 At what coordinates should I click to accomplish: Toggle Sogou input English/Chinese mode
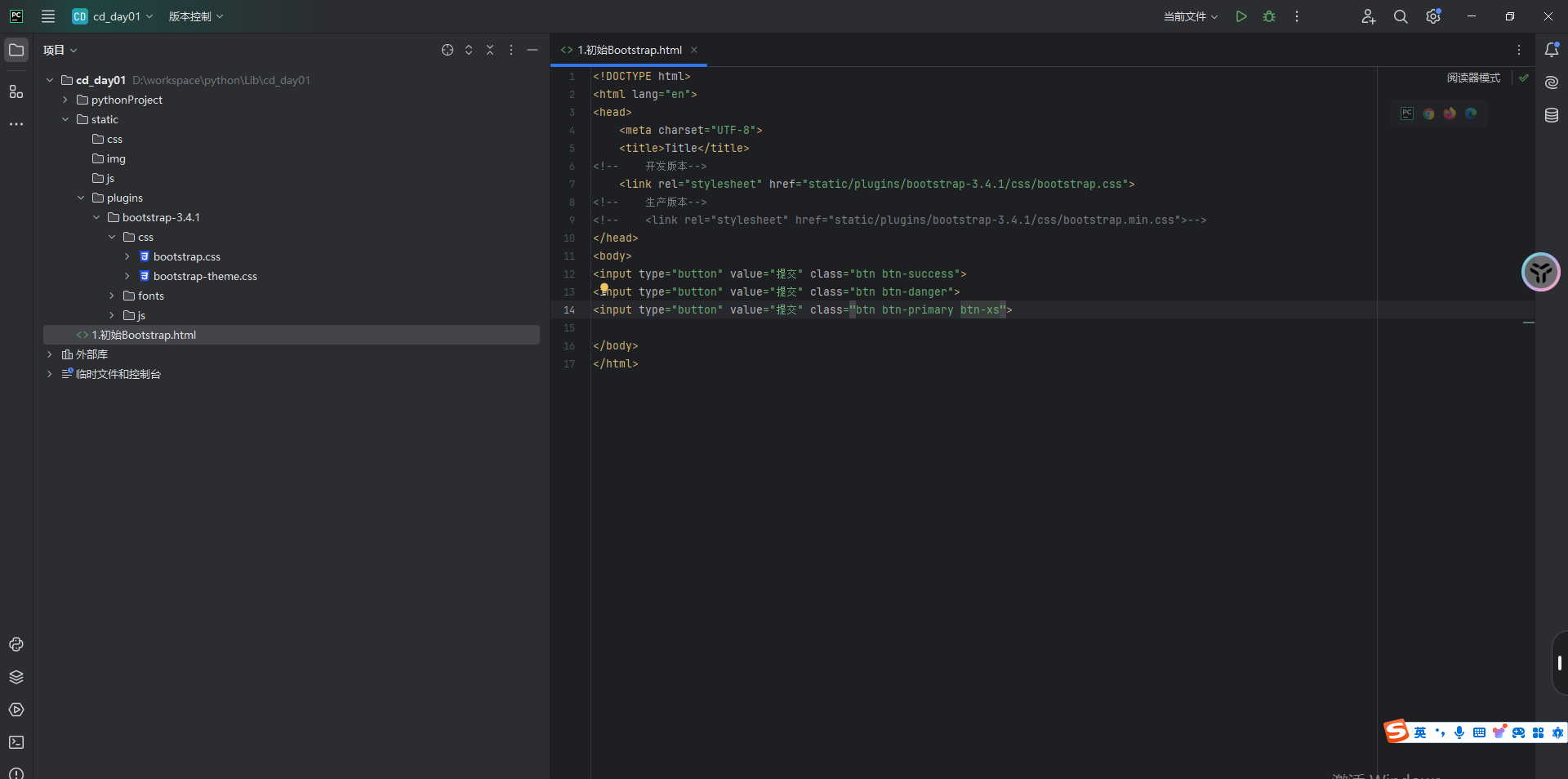[1420, 732]
